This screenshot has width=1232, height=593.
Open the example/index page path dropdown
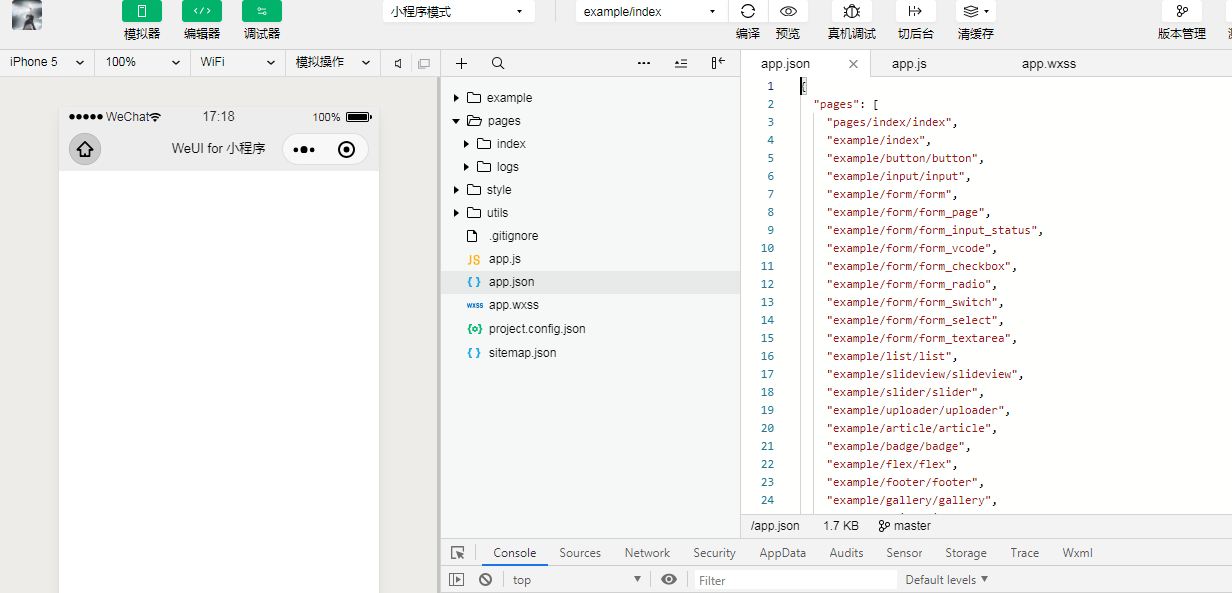pos(648,11)
